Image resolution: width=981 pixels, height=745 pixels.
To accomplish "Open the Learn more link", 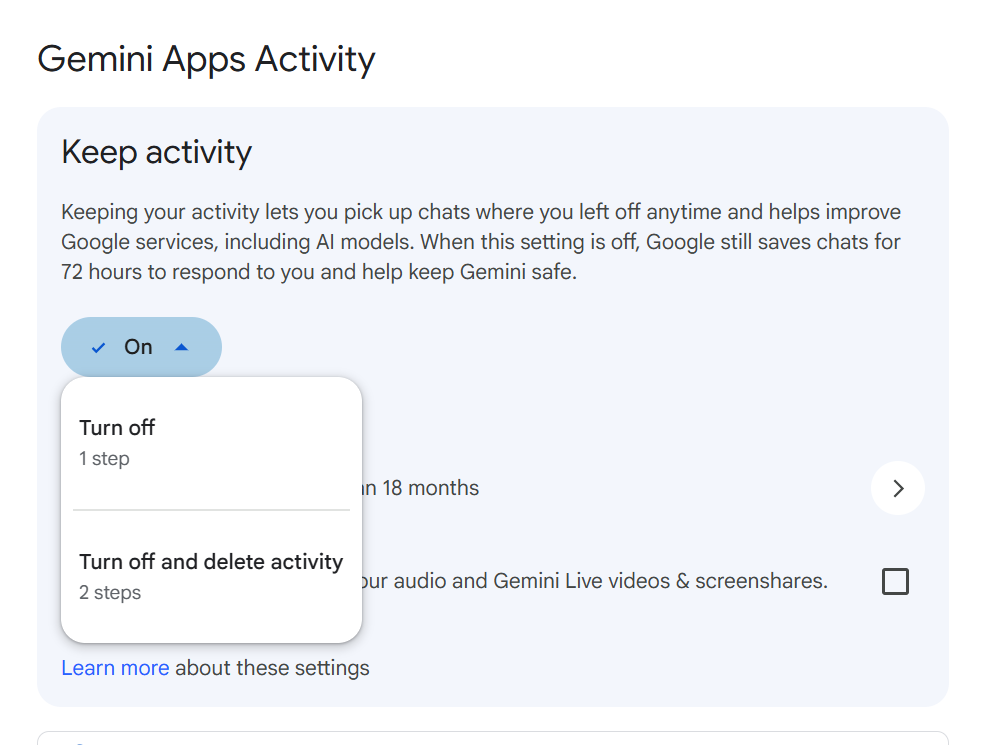I will (115, 667).
